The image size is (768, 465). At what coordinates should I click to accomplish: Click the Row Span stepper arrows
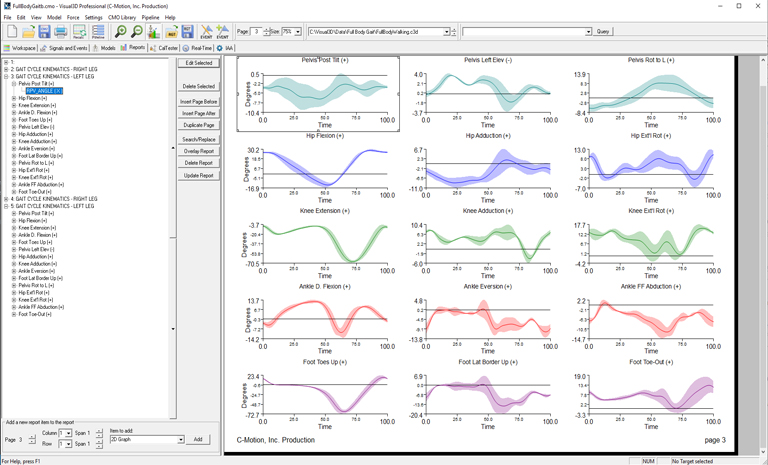(99, 444)
